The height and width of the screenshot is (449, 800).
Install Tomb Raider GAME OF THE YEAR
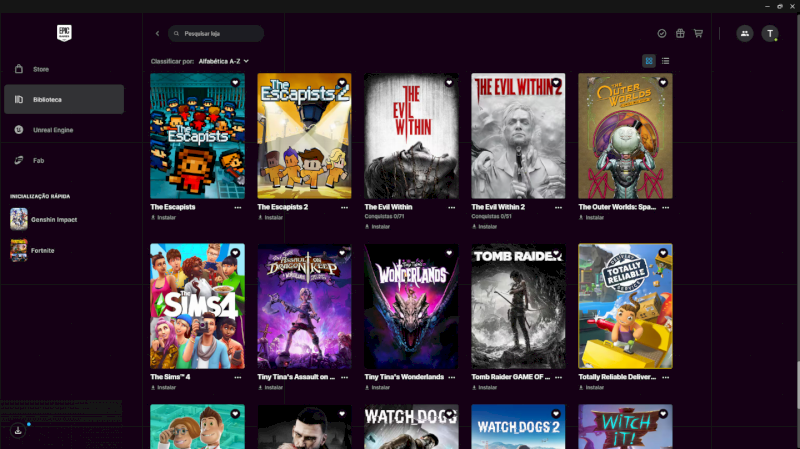[x=485, y=387]
